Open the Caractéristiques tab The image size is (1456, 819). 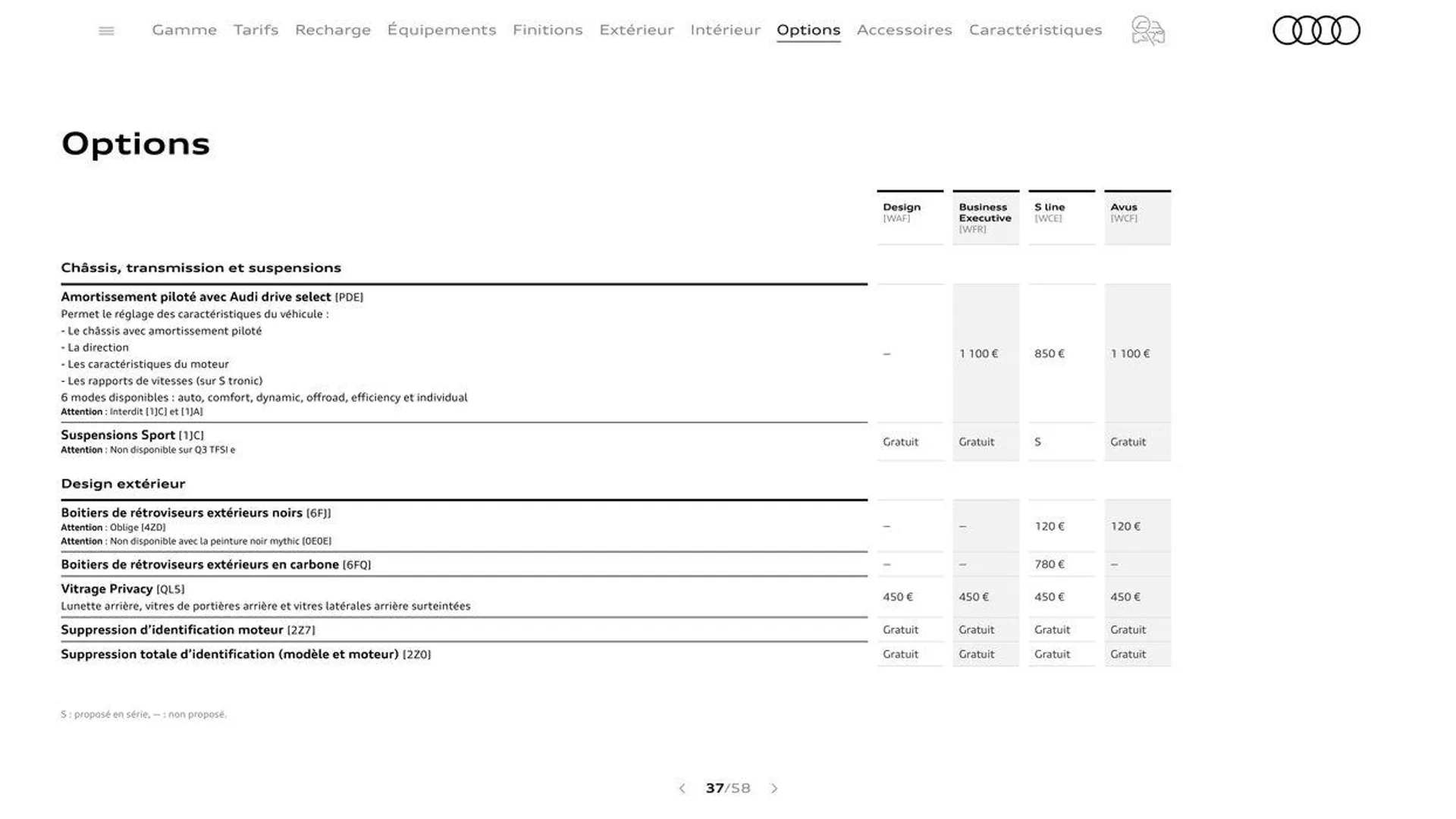(1035, 30)
